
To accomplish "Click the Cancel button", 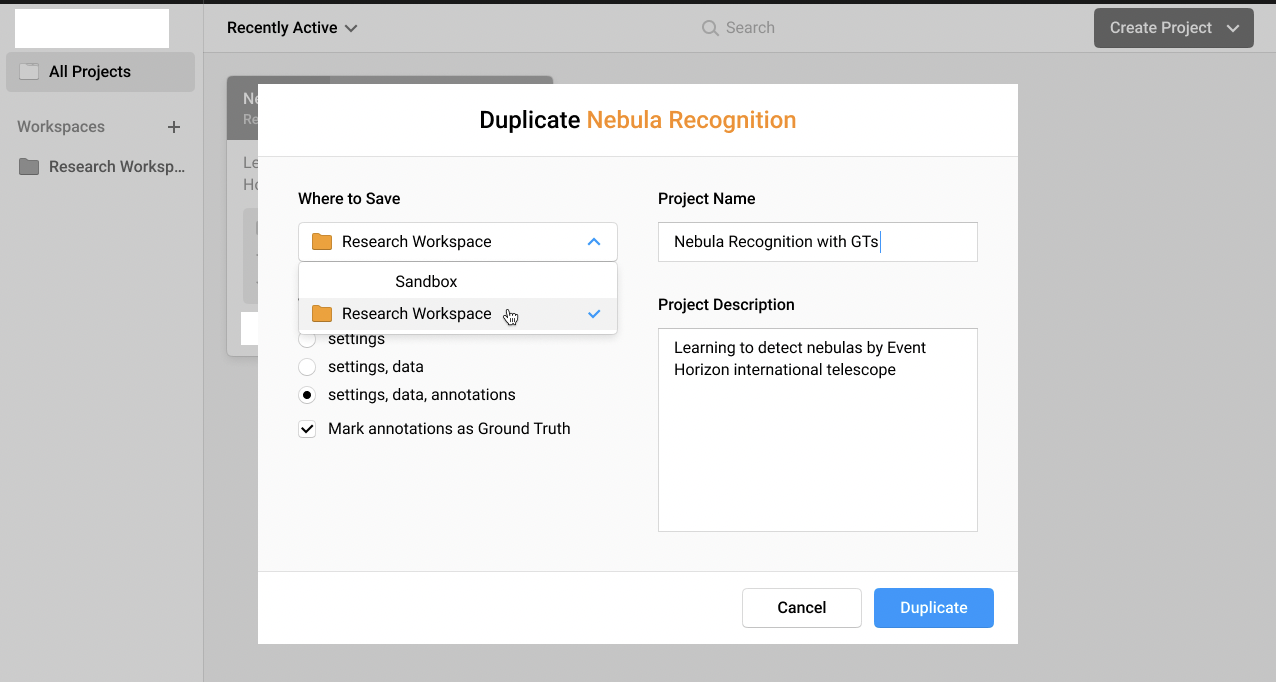I will pos(801,608).
